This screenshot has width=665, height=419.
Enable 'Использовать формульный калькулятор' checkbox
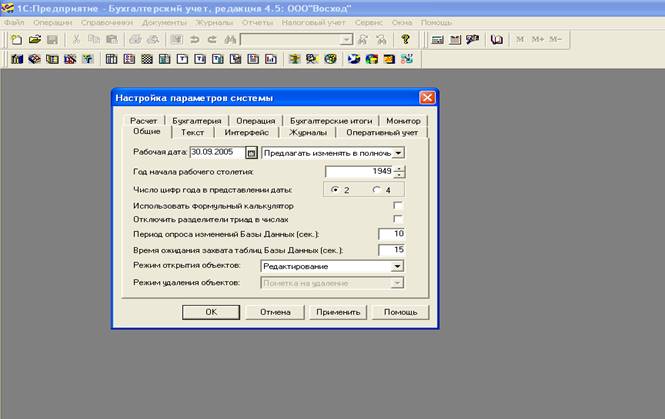pos(398,205)
